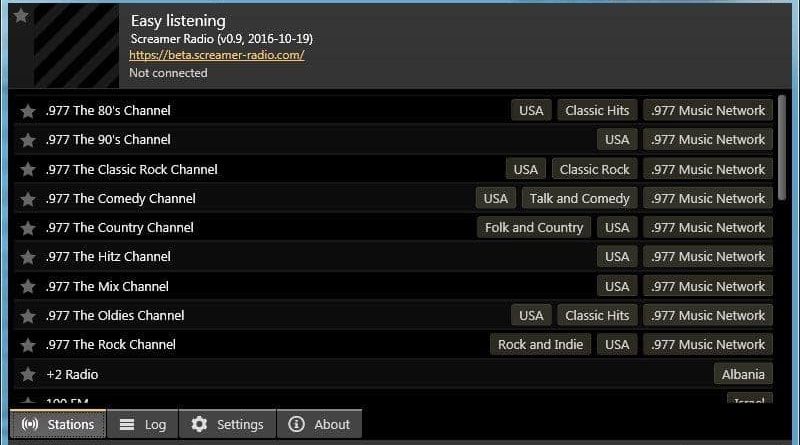Click star next to .977 The Mix Channel
Viewport: 800px width, 445px height.
pyautogui.click(x=28, y=287)
